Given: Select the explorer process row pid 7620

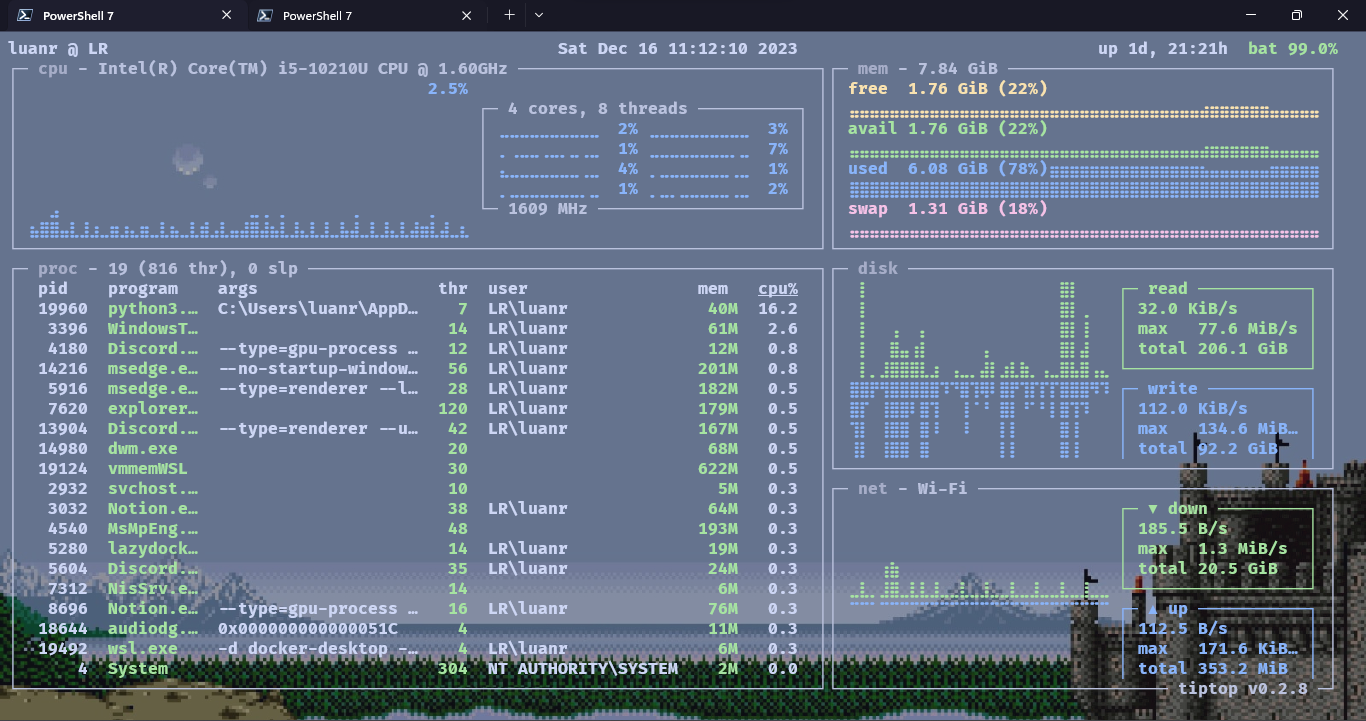Looking at the screenshot, I should tap(418, 409).
